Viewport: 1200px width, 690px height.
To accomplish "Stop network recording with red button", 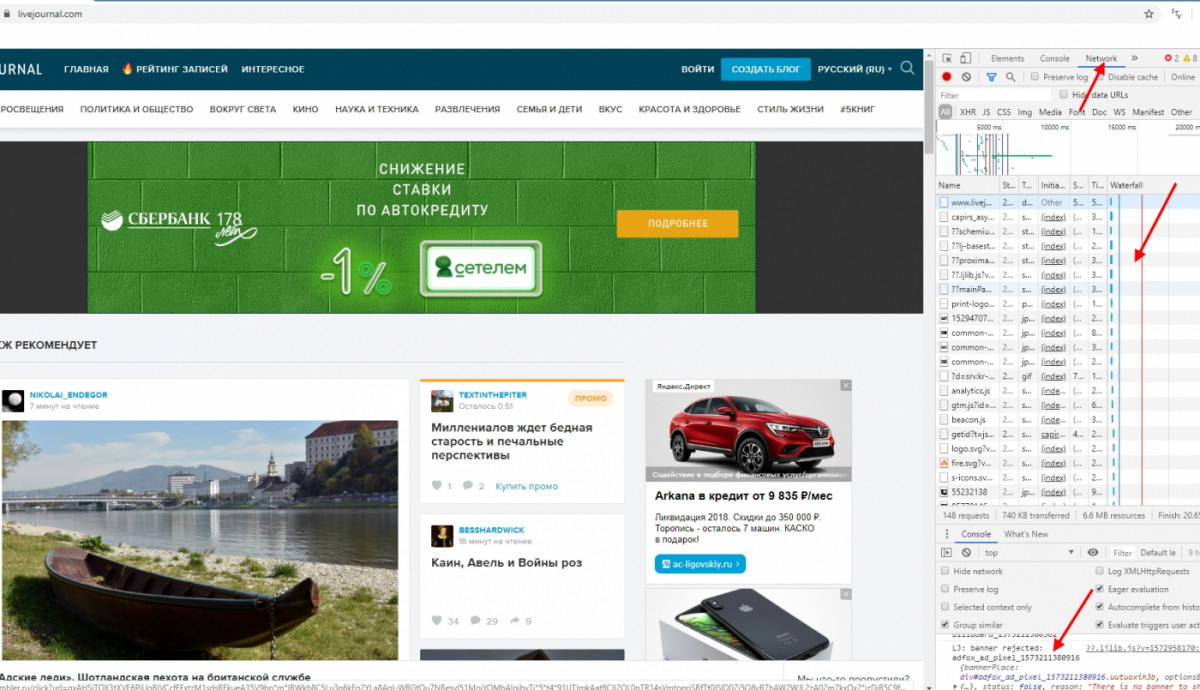I will 947,77.
